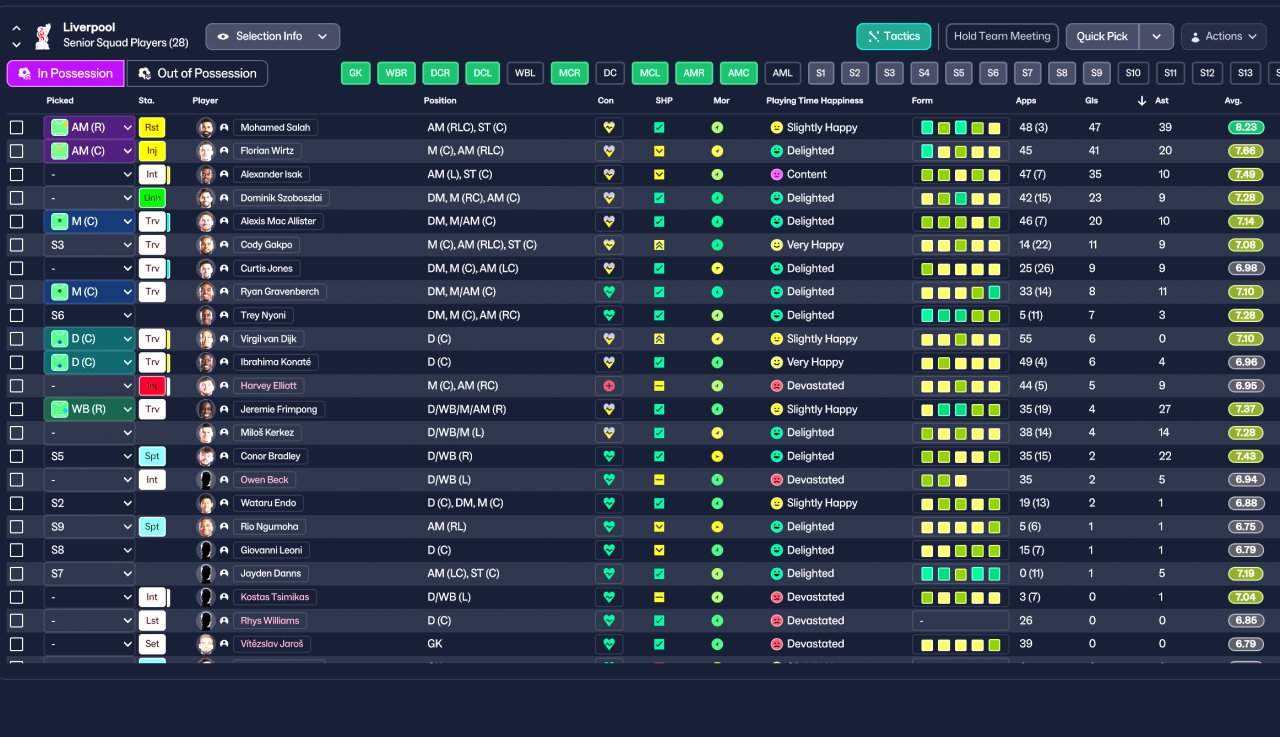
Task: Click the devastated face icon for Harvey Elliott
Action: click(776, 386)
